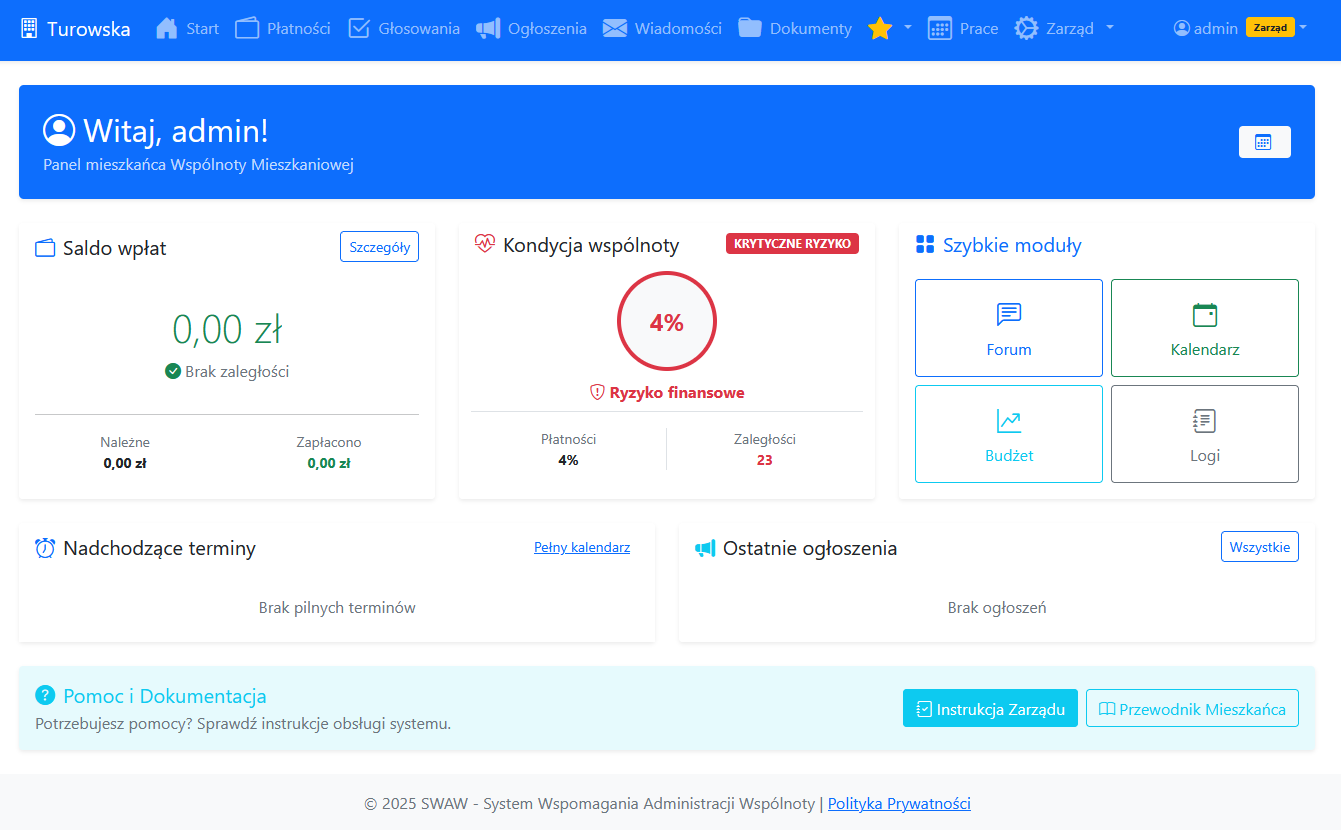1341x840 pixels.
Task: Go to Wiadomości menu item
Action: point(678,28)
